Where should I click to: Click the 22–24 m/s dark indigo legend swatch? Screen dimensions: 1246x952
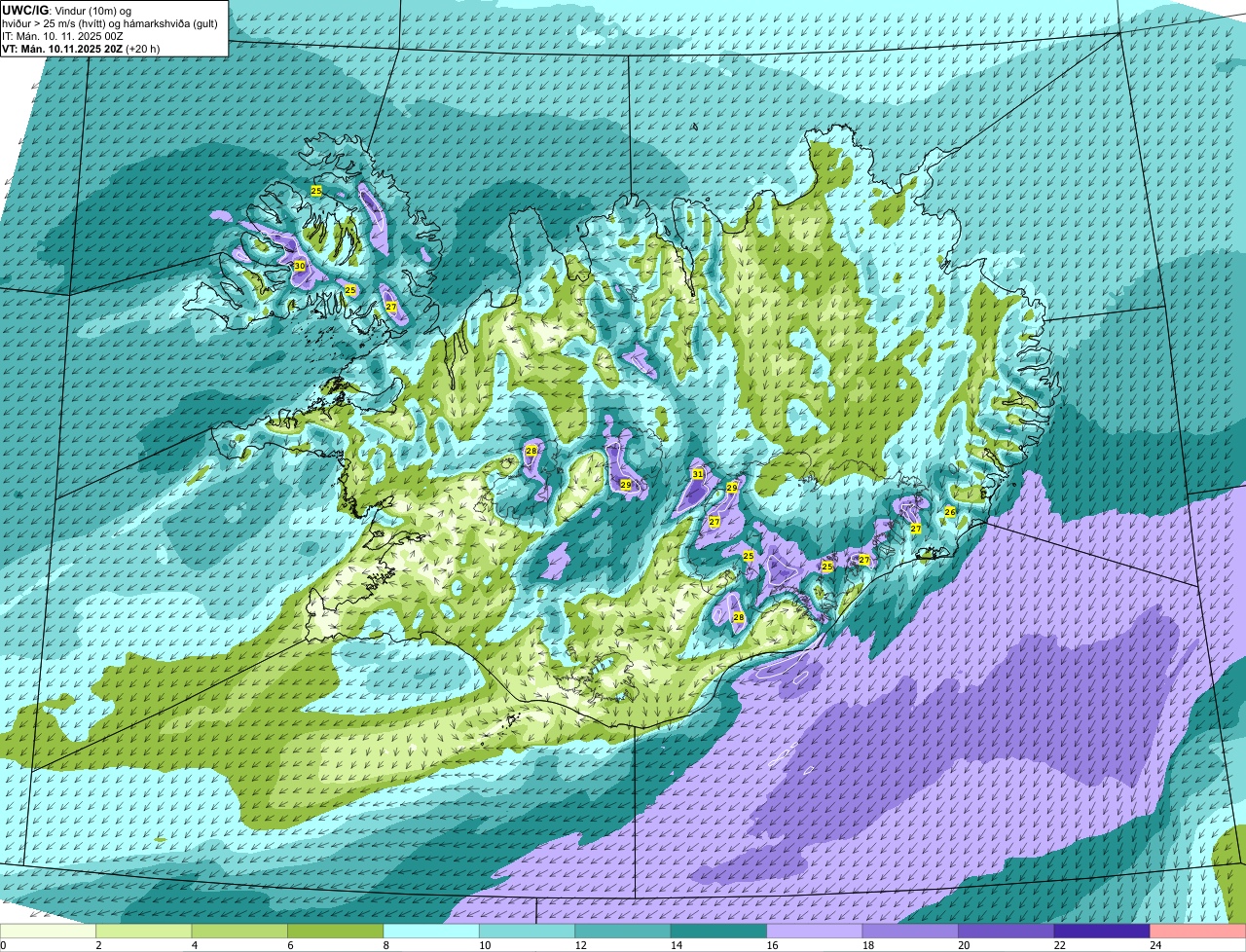1104,932
